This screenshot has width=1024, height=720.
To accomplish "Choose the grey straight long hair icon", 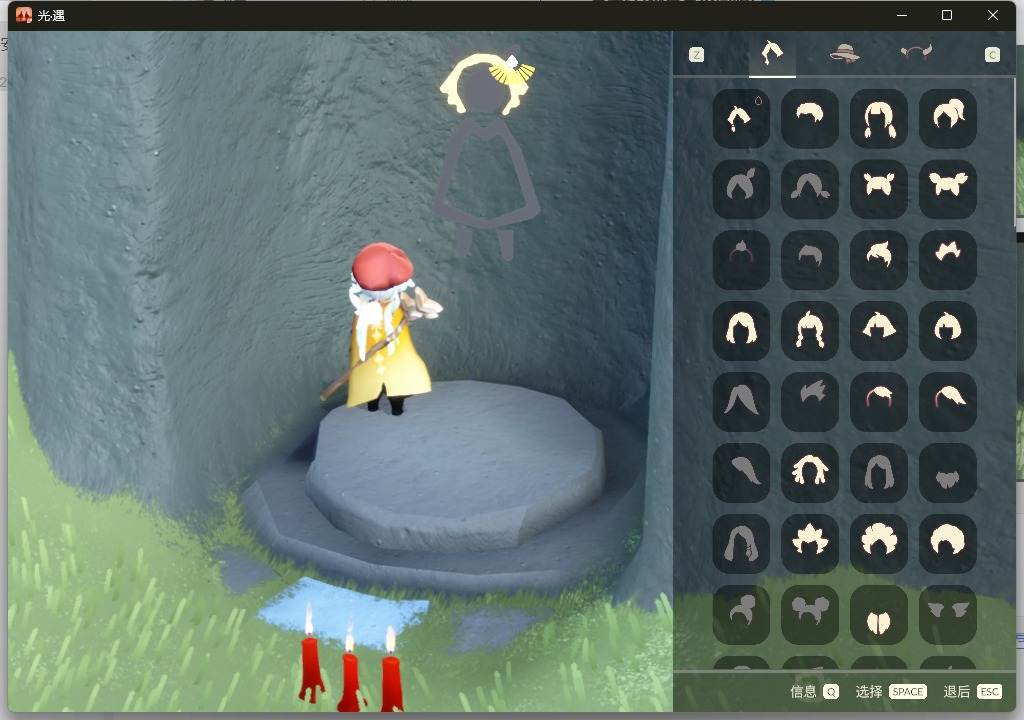I will [879, 472].
